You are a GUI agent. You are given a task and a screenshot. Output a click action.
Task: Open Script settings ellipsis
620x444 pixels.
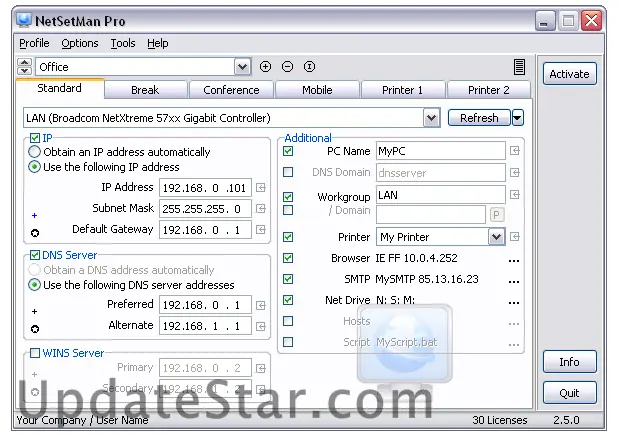pos(514,345)
